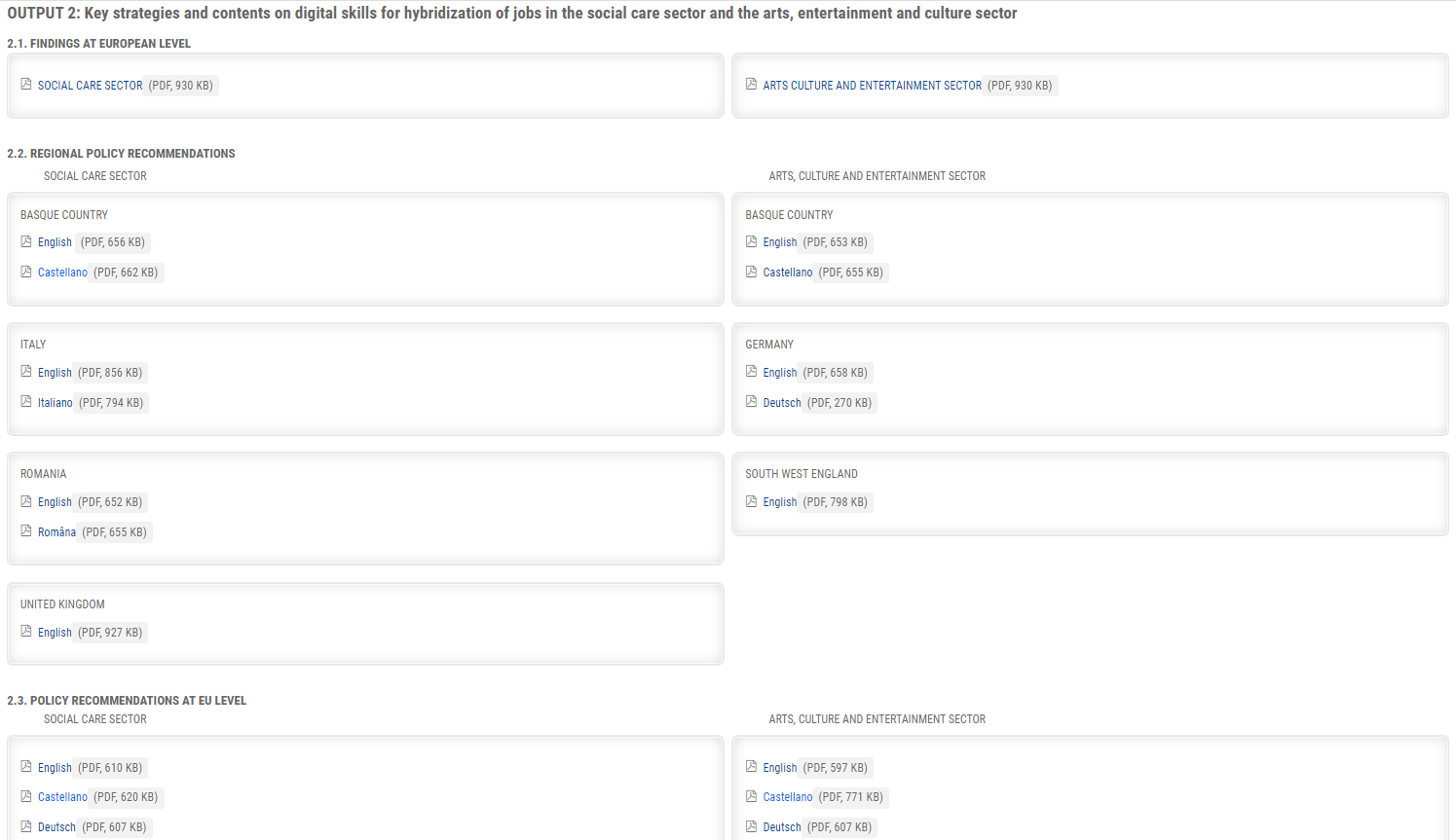
Task: Click PDF icon beside Italiano under Italy
Action: tap(26, 402)
